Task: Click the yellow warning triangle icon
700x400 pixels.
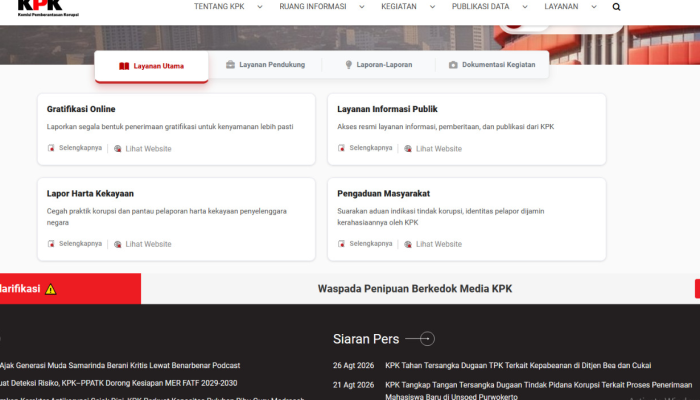Action: [x=50, y=289]
